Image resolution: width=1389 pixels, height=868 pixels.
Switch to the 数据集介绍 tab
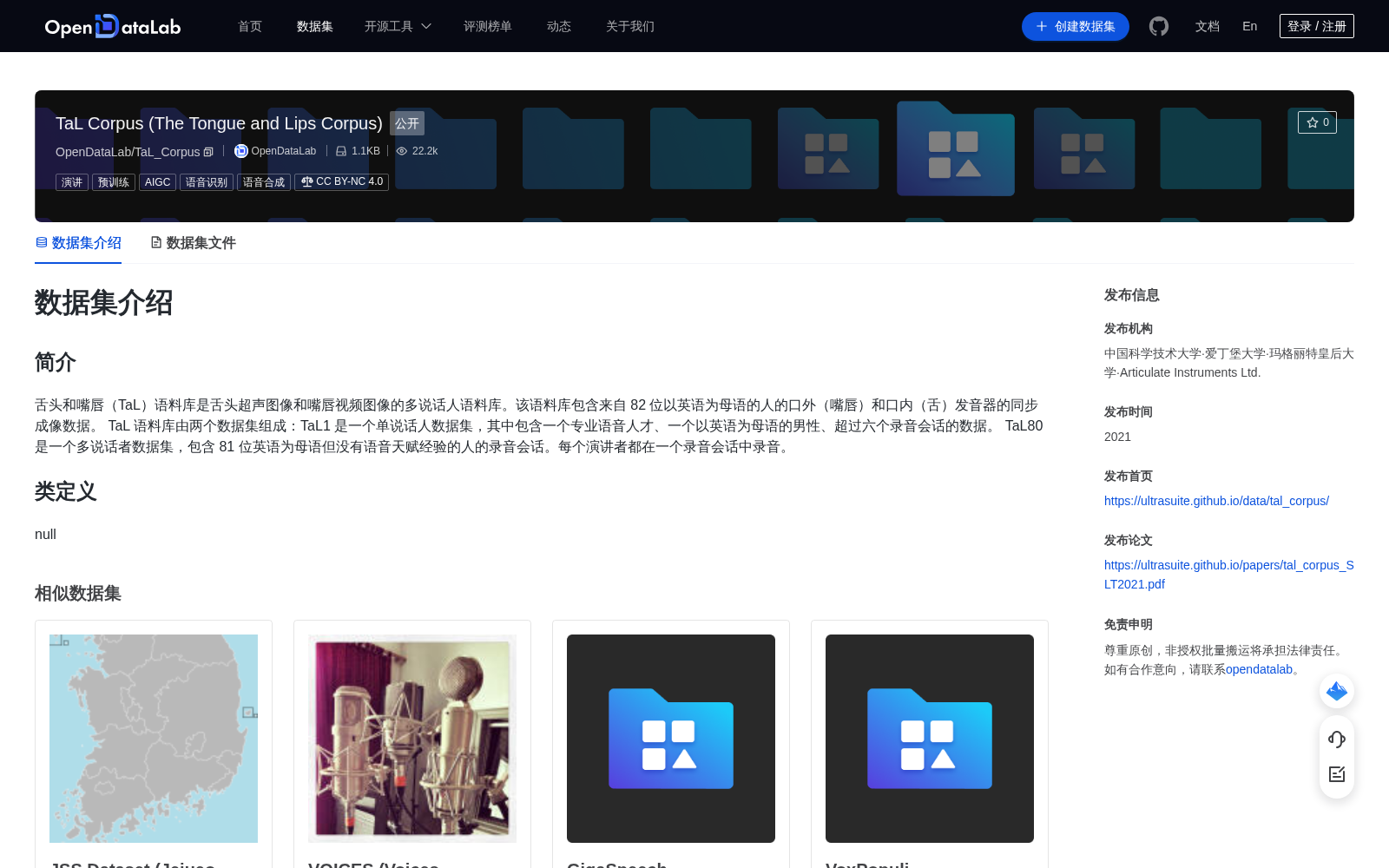tap(78, 243)
